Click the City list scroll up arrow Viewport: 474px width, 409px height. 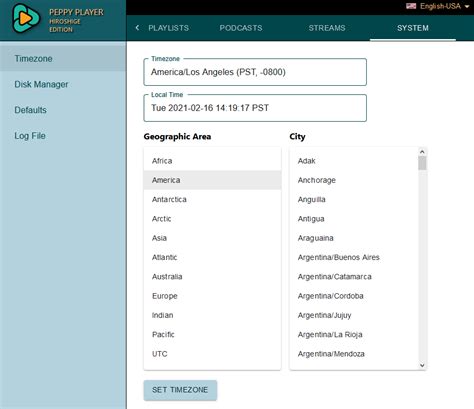tap(422, 152)
